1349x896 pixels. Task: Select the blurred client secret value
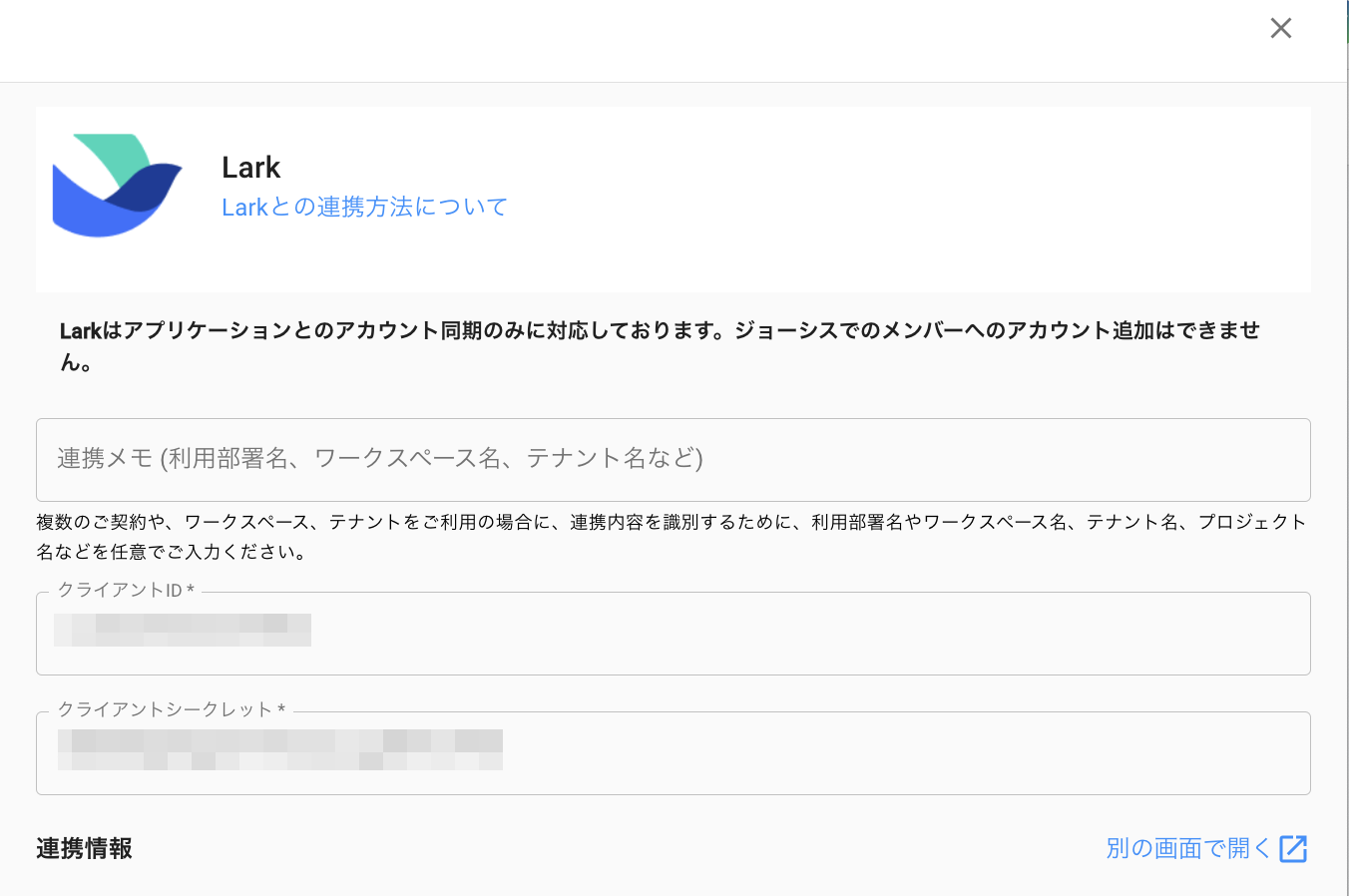tap(279, 749)
